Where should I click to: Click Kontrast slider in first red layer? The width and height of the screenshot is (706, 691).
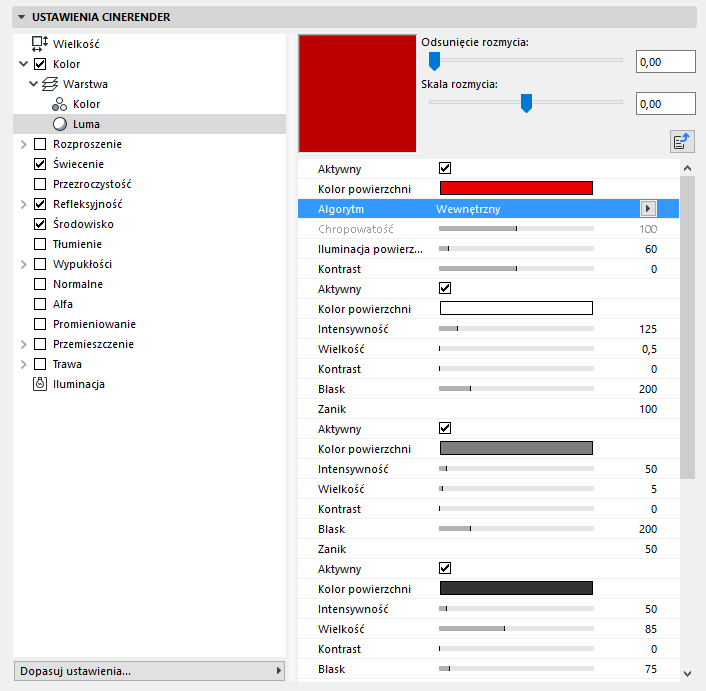pyautogui.click(x=516, y=269)
